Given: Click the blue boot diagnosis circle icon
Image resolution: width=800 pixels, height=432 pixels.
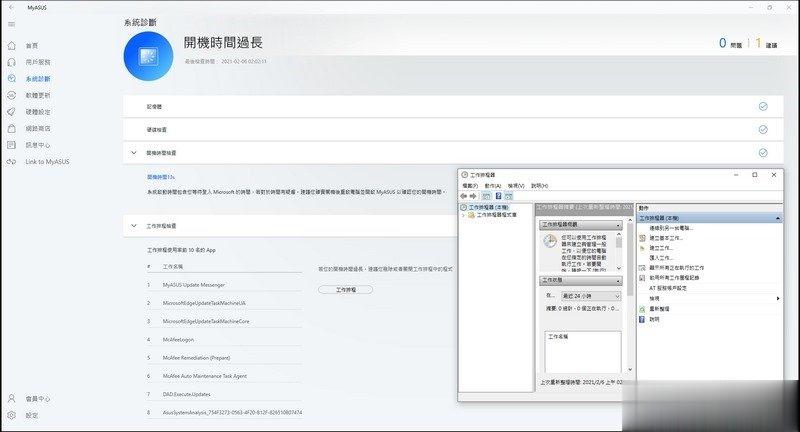Looking at the screenshot, I should [148, 56].
